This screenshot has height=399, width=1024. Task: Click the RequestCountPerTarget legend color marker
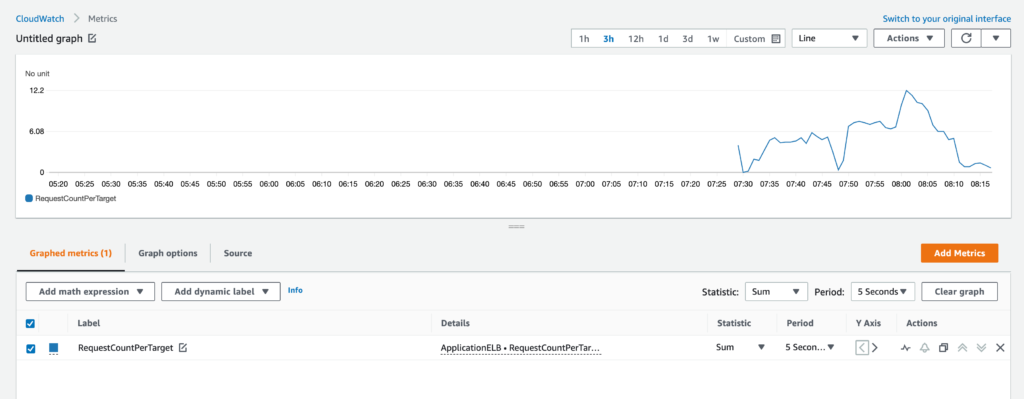pyautogui.click(x=29, y=199)
